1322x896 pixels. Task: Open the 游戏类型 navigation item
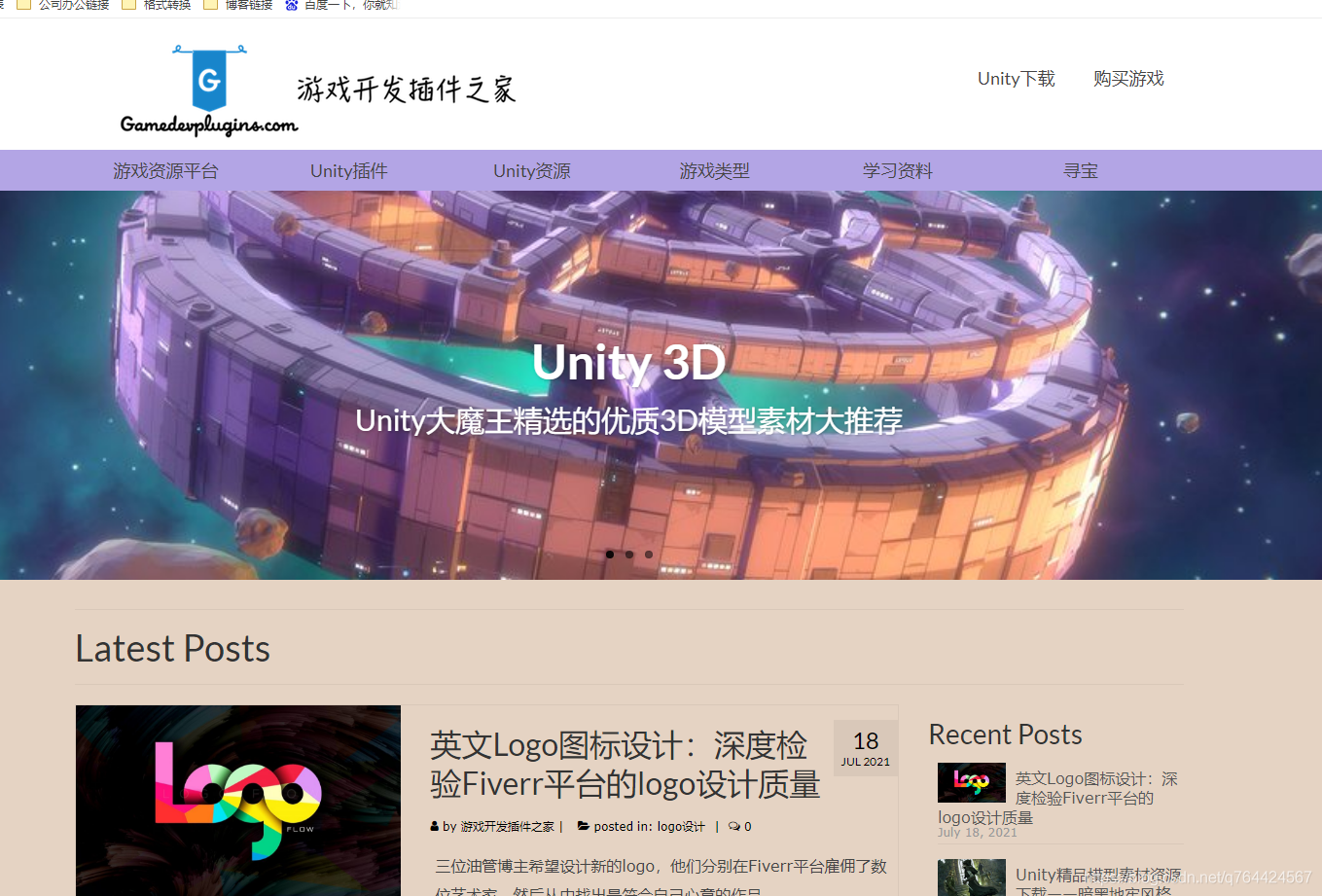click(x=714, y=171)
